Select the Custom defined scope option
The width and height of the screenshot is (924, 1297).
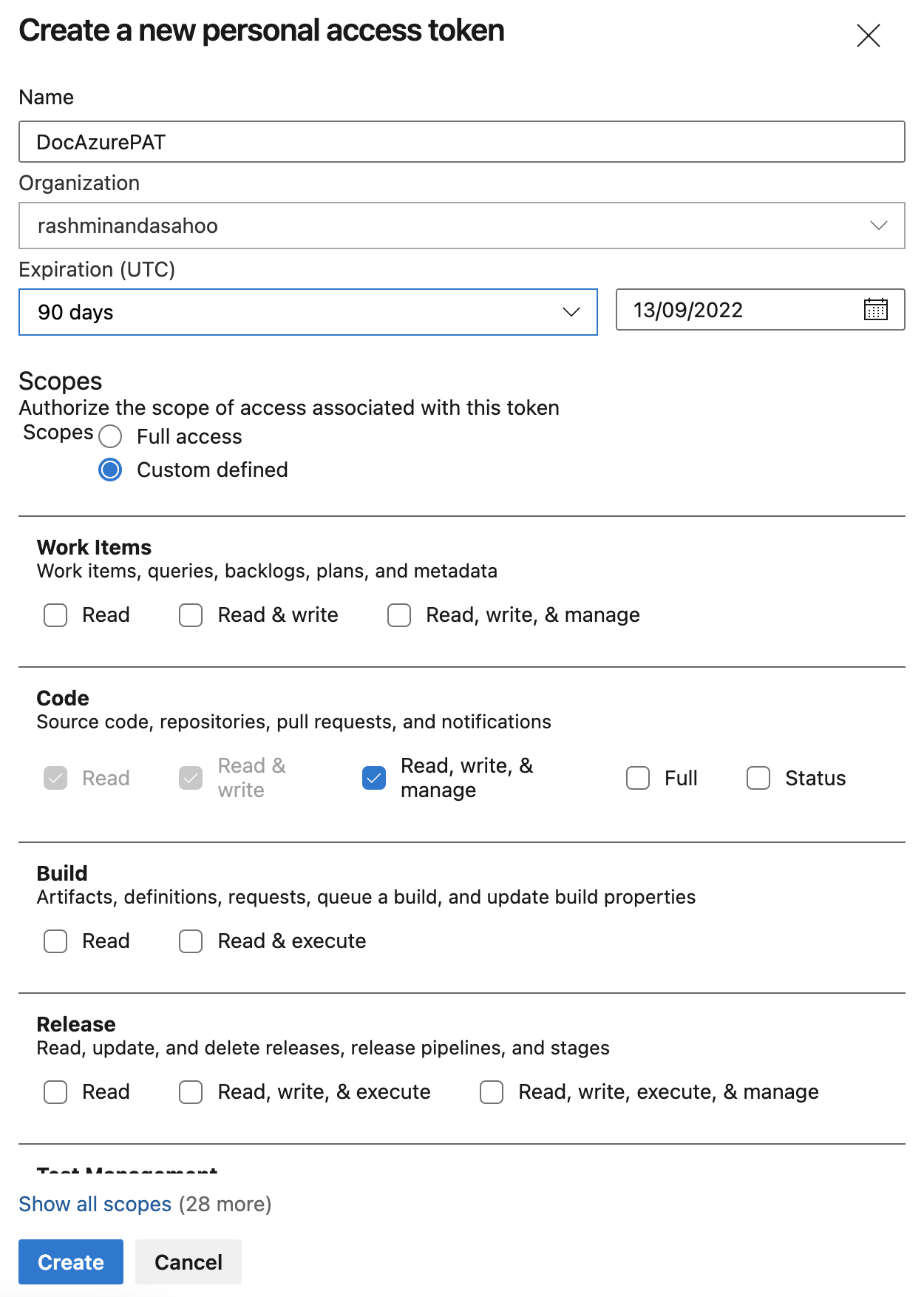[x=110, y=470]
